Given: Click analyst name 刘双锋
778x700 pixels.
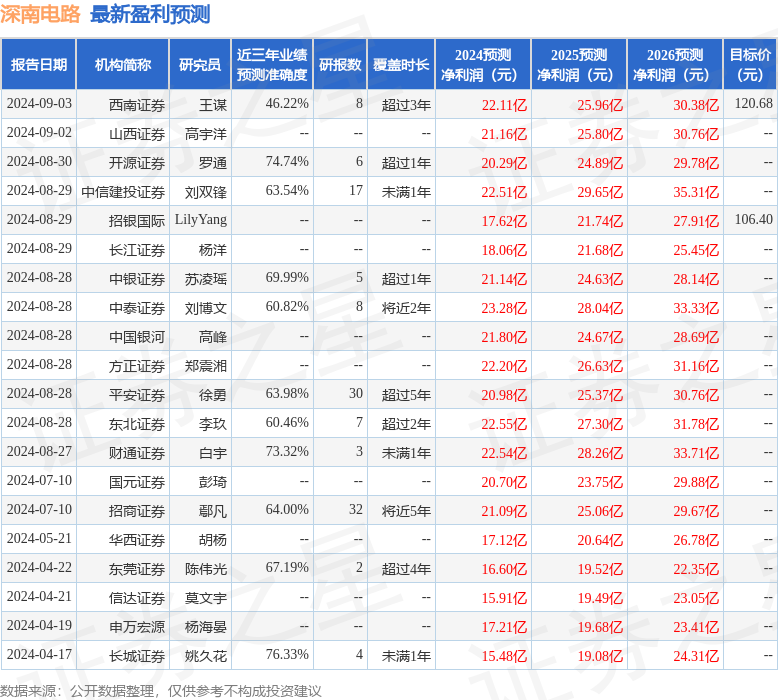Looking at the screenshot, I should [206, 192].
